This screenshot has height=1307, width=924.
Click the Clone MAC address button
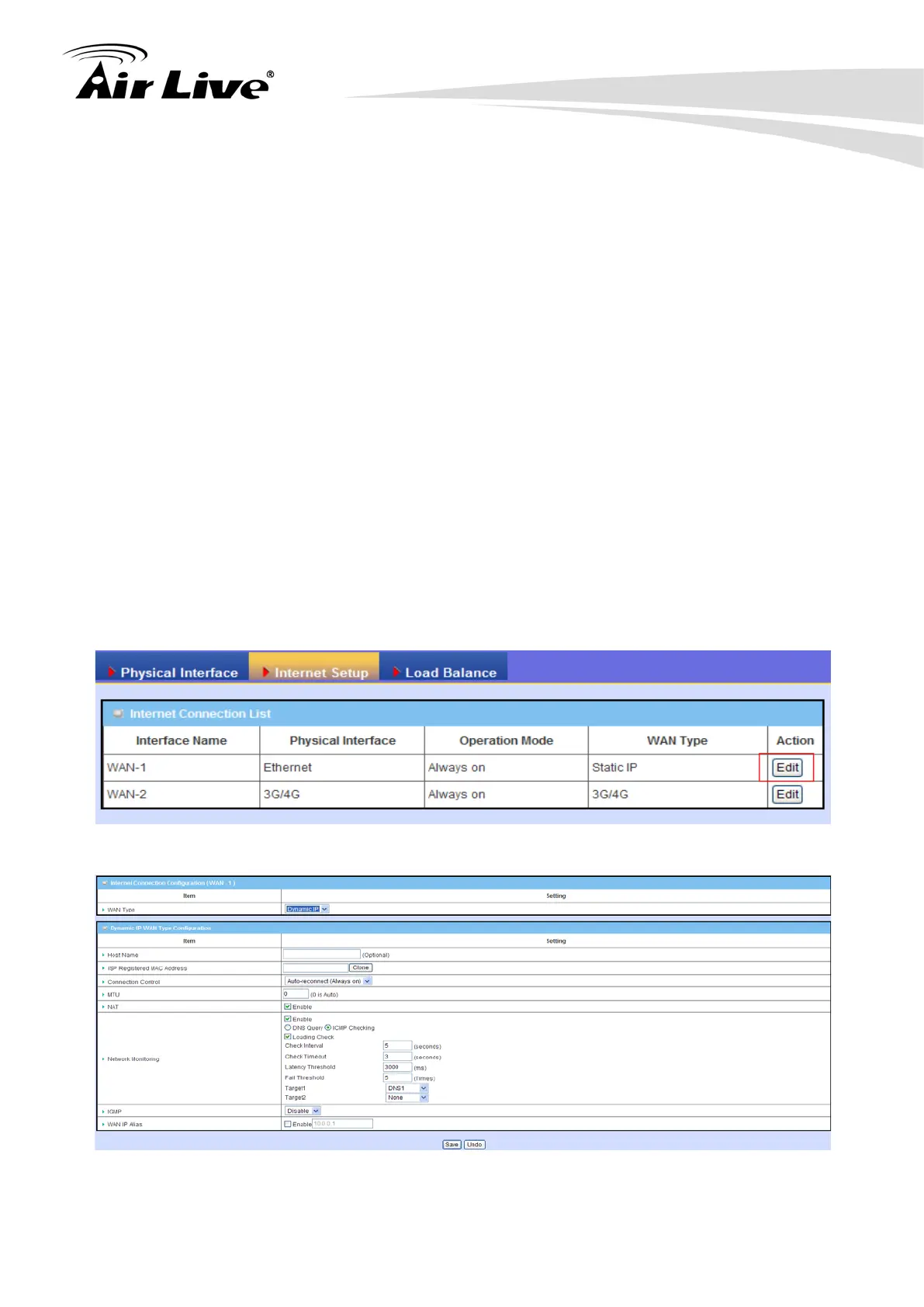361,968
